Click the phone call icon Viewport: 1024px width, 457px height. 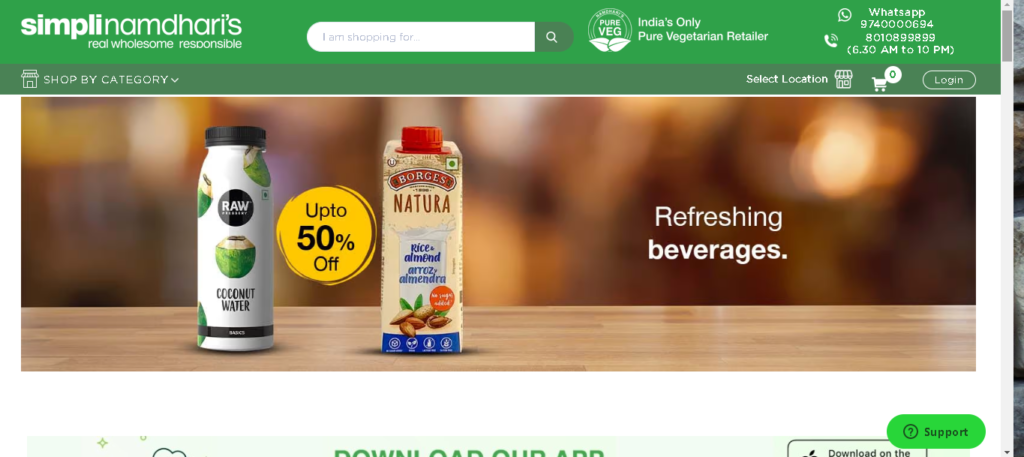pos(831,40)
